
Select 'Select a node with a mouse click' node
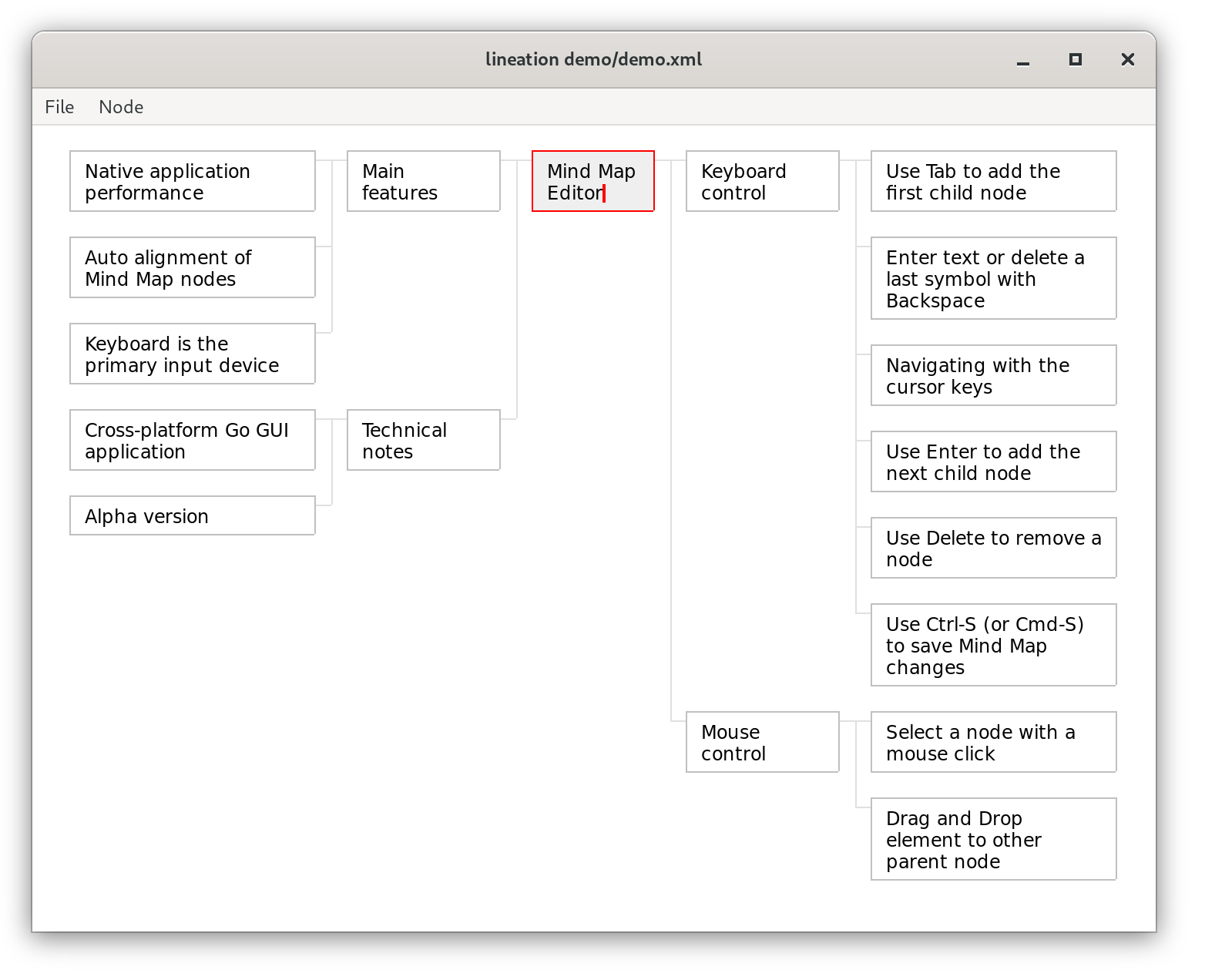tap(994, 742)
